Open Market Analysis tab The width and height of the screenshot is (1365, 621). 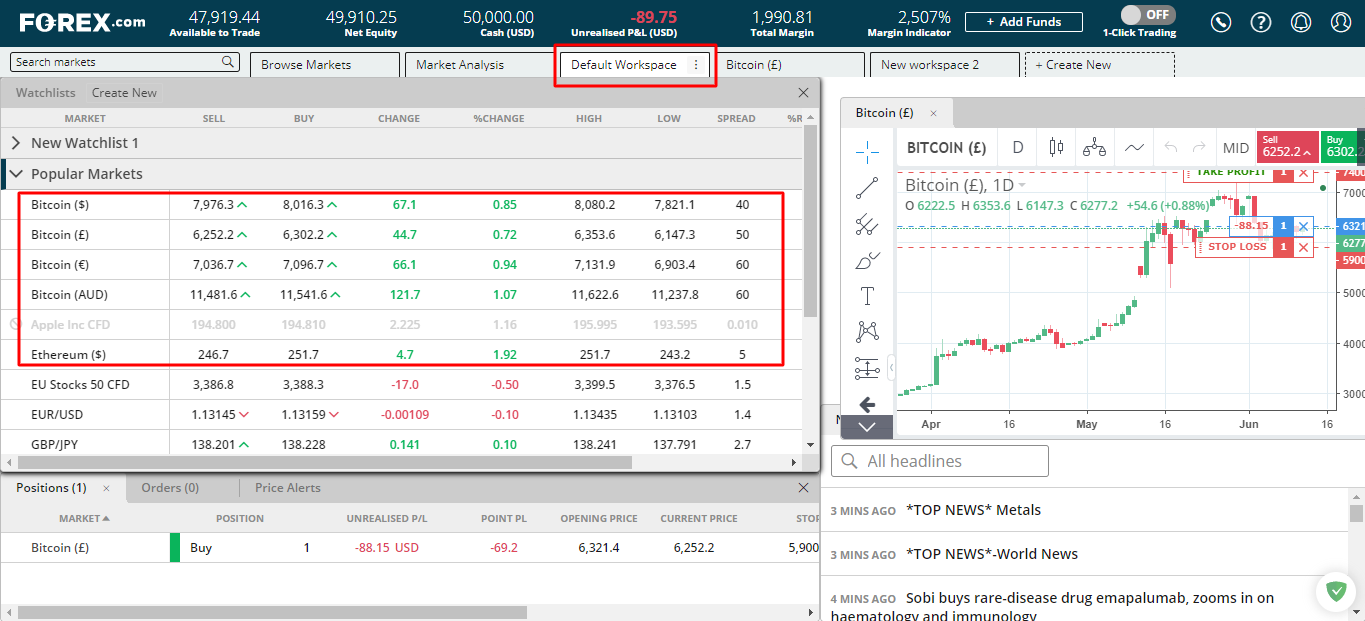pos(479,65)
